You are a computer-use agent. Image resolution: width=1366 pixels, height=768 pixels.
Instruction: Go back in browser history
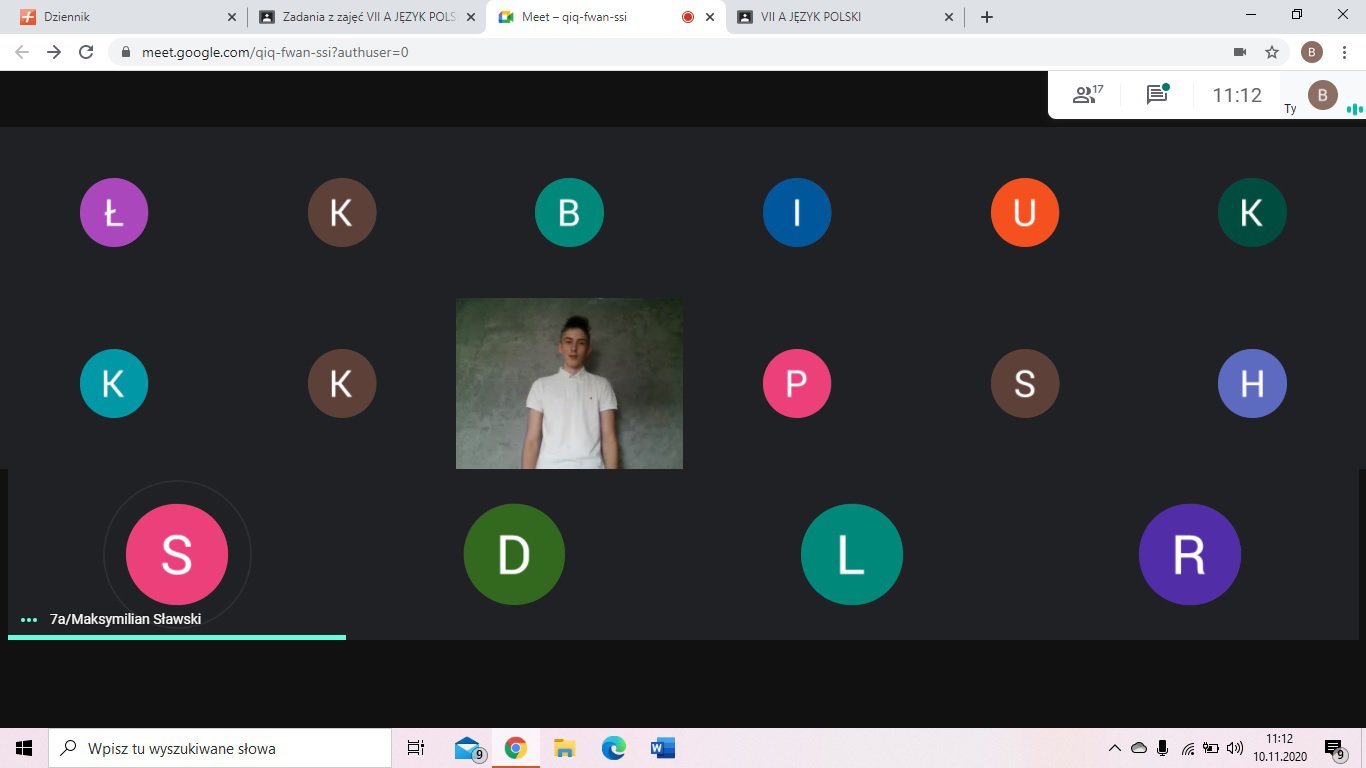22,52
